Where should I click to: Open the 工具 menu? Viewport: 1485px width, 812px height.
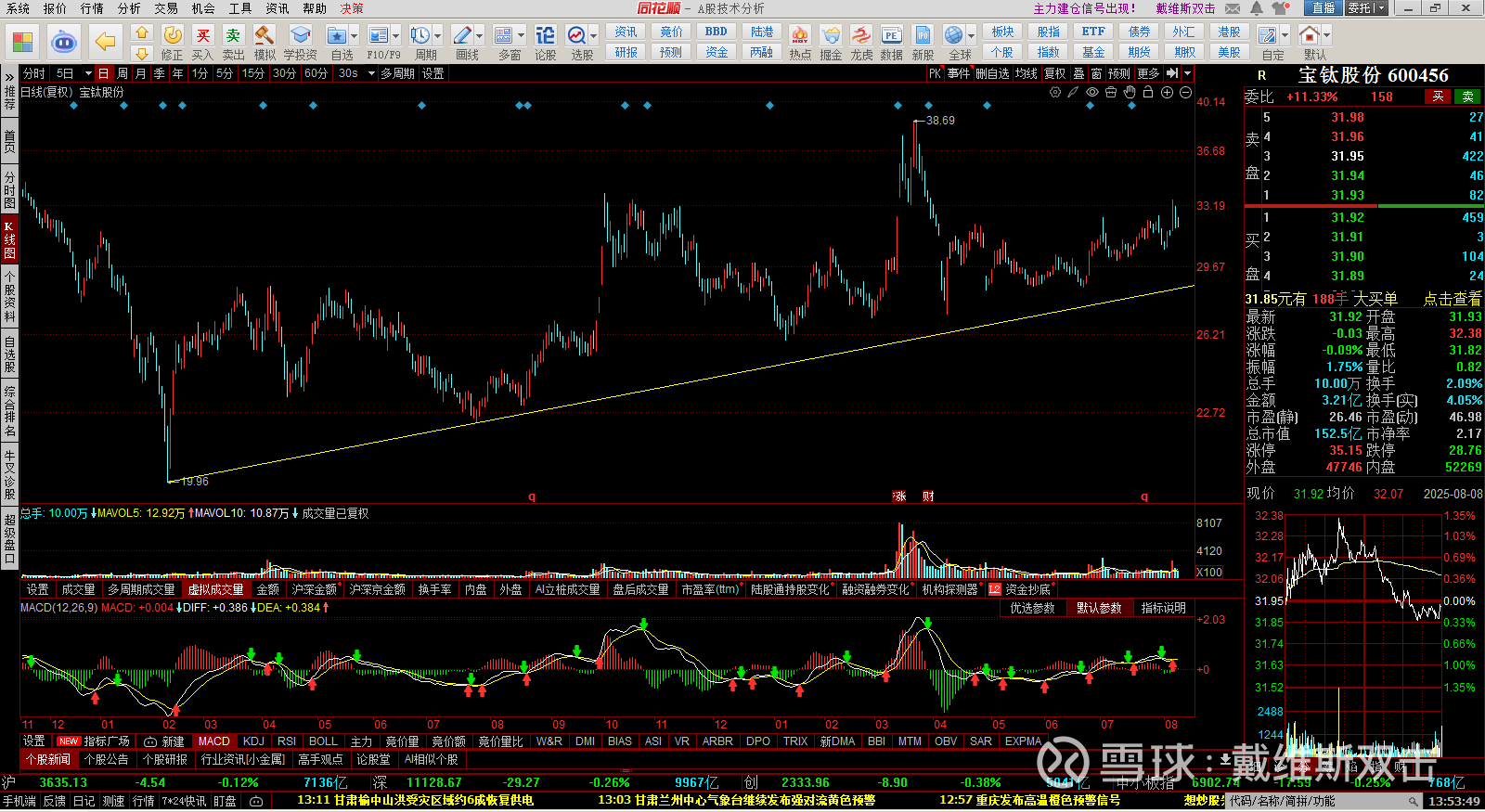[240, 8]
